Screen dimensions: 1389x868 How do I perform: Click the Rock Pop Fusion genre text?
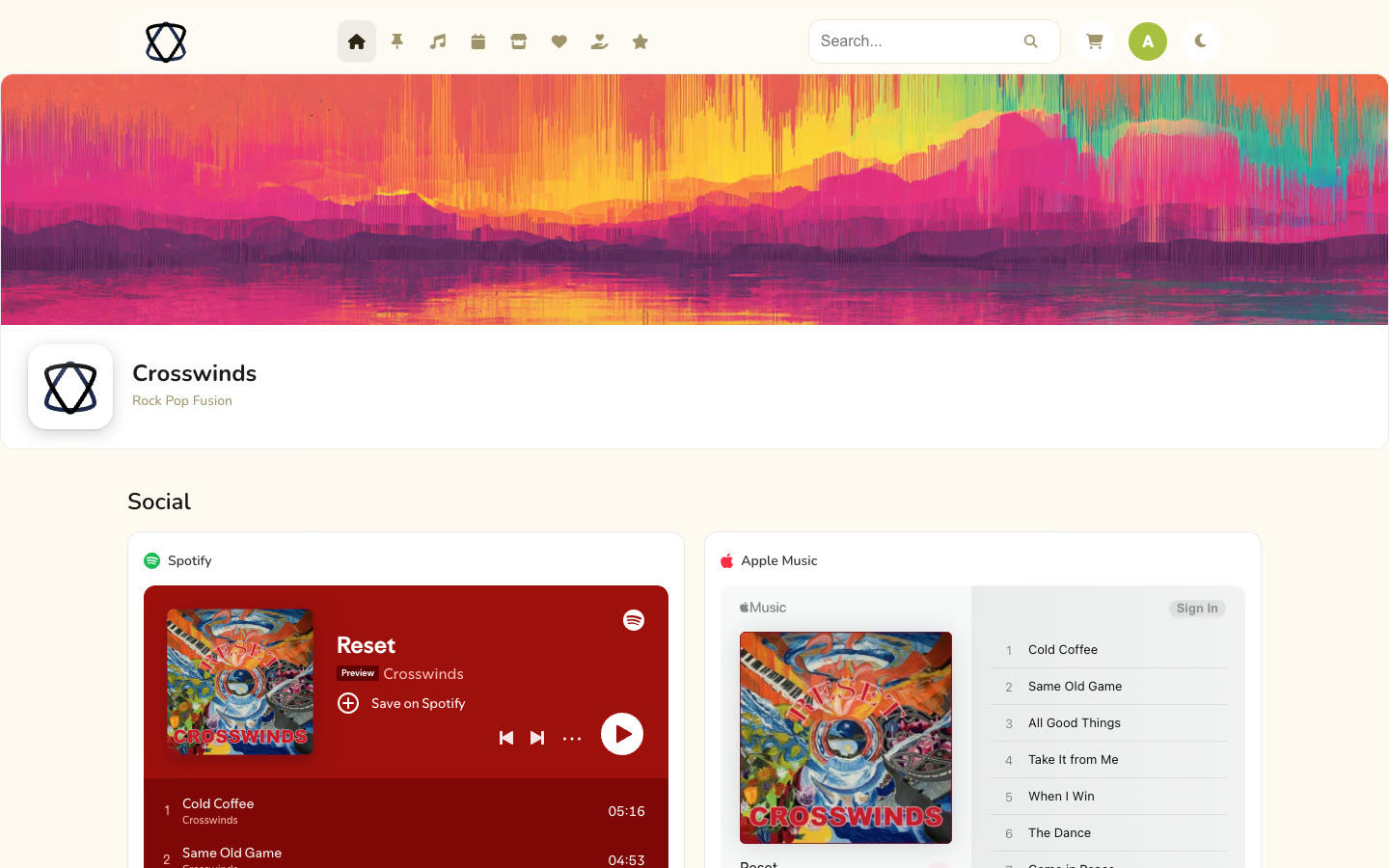(x=182, y=400)
